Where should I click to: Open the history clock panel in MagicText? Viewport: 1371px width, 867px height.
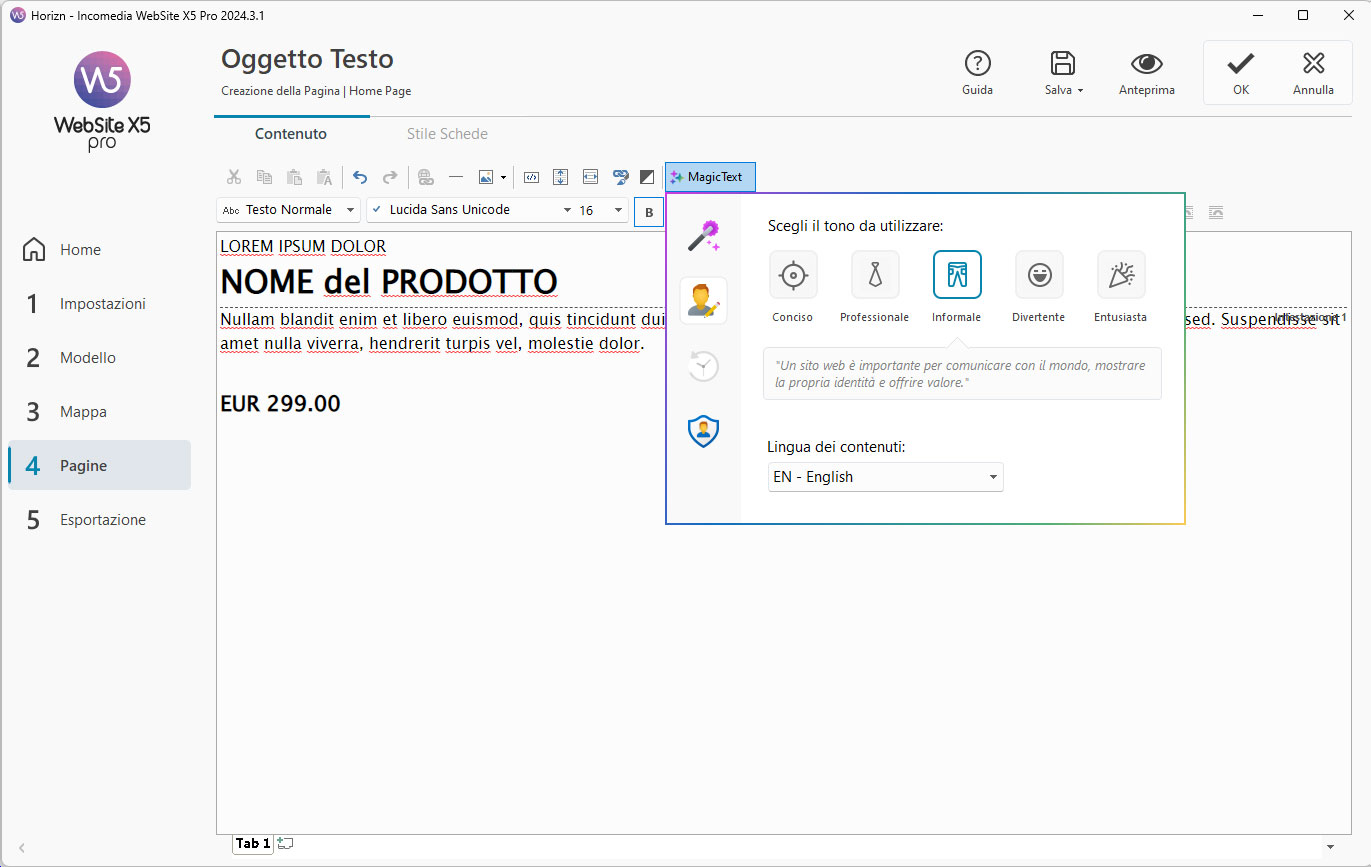coord(703,366)
